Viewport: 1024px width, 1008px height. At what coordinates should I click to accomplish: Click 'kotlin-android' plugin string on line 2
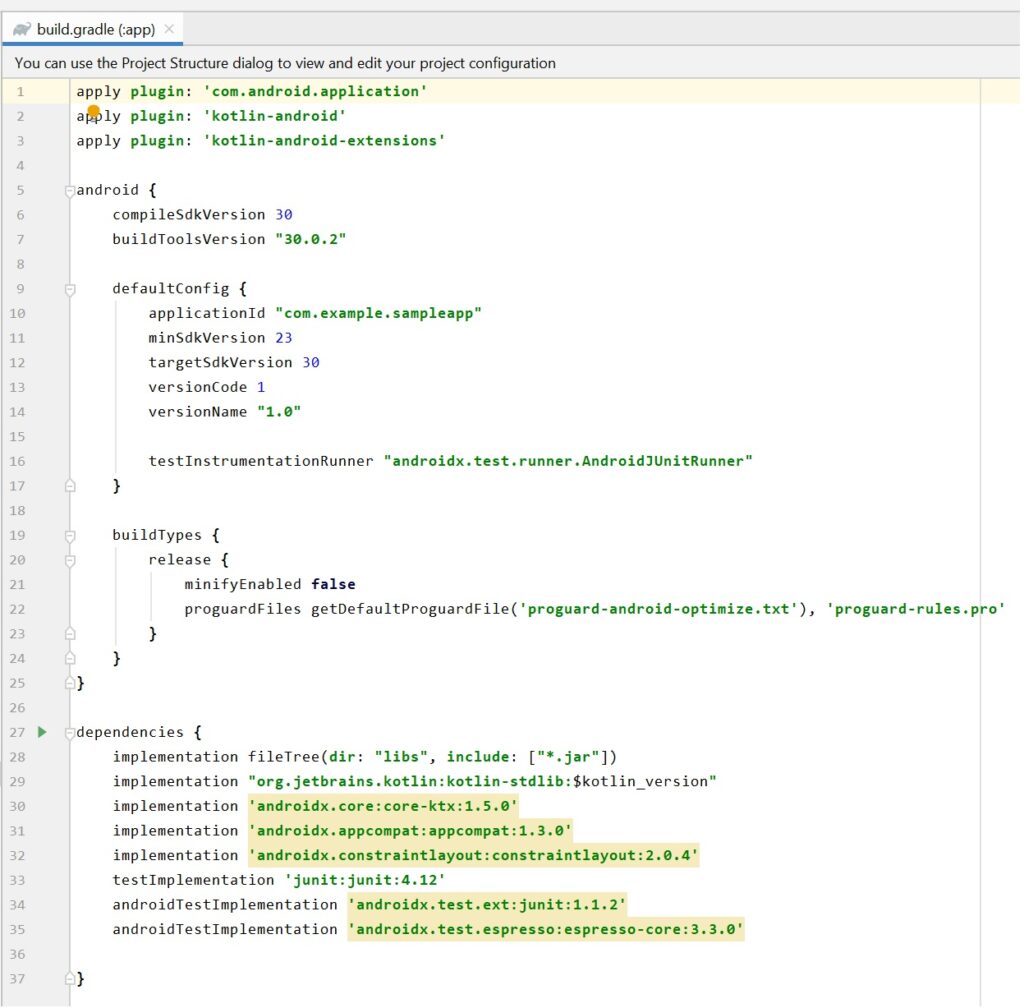[274, 116]
